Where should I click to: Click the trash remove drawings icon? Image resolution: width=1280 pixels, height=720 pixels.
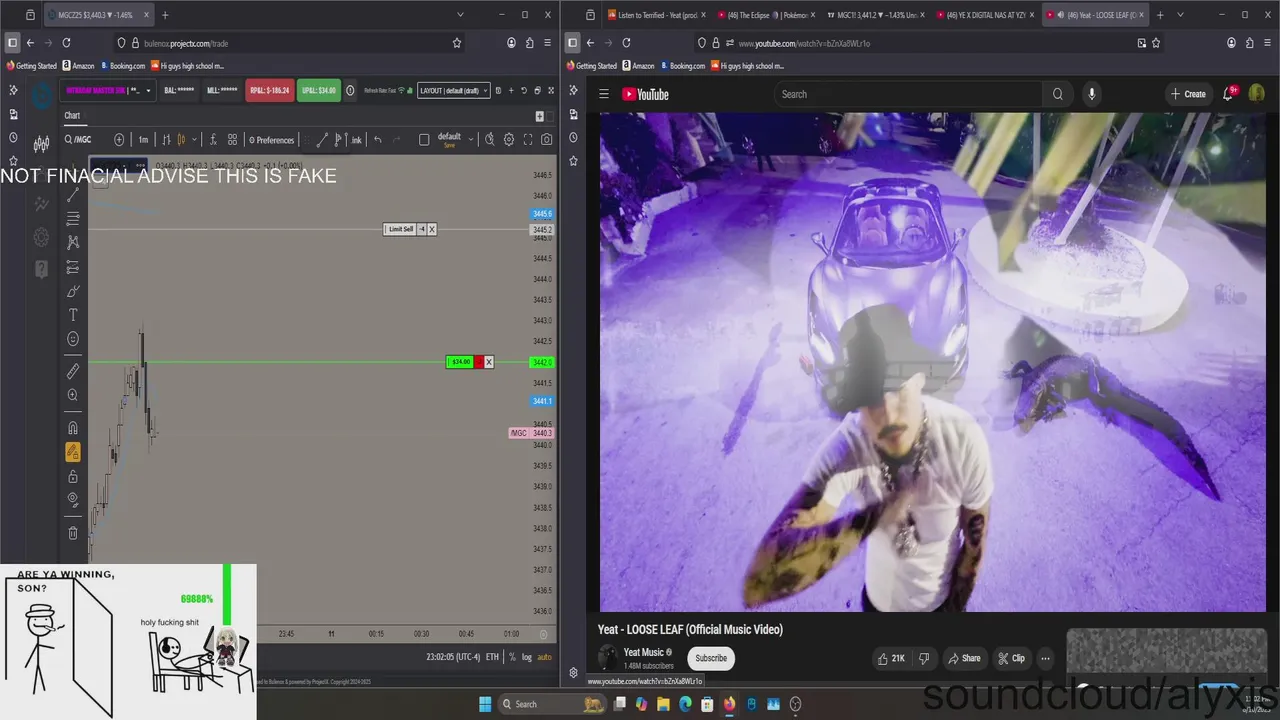[x=73, y=533]
